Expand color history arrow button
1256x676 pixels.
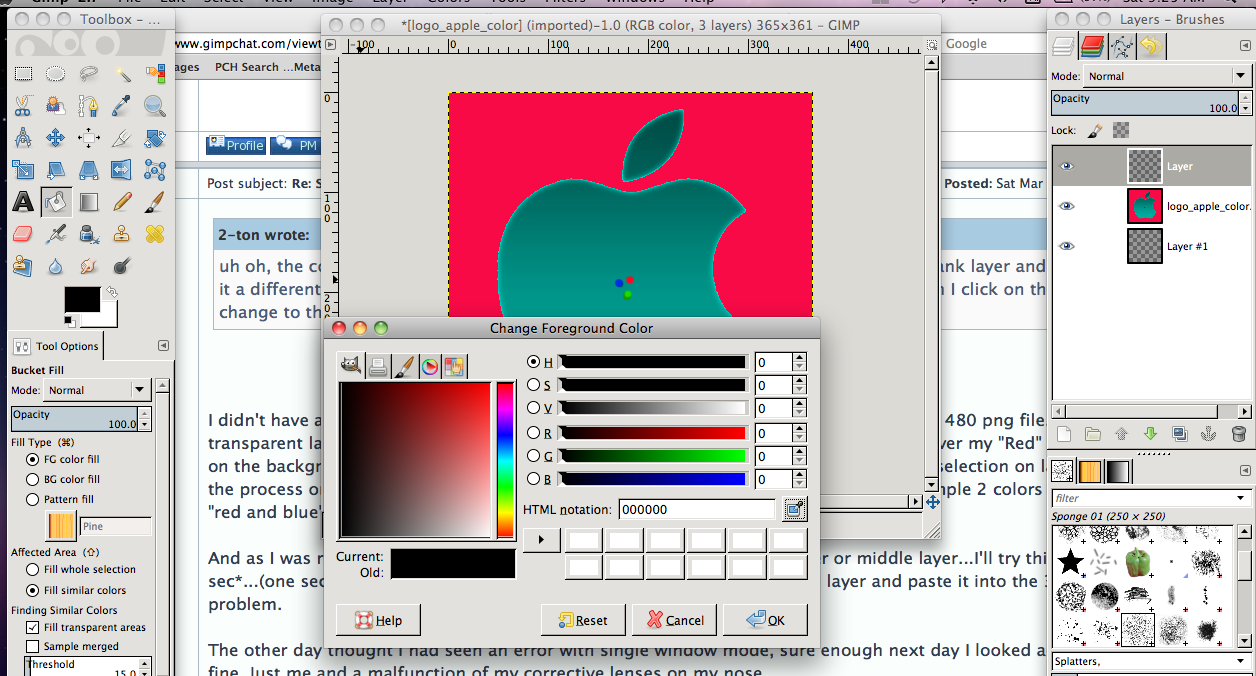tap(541, 540)
